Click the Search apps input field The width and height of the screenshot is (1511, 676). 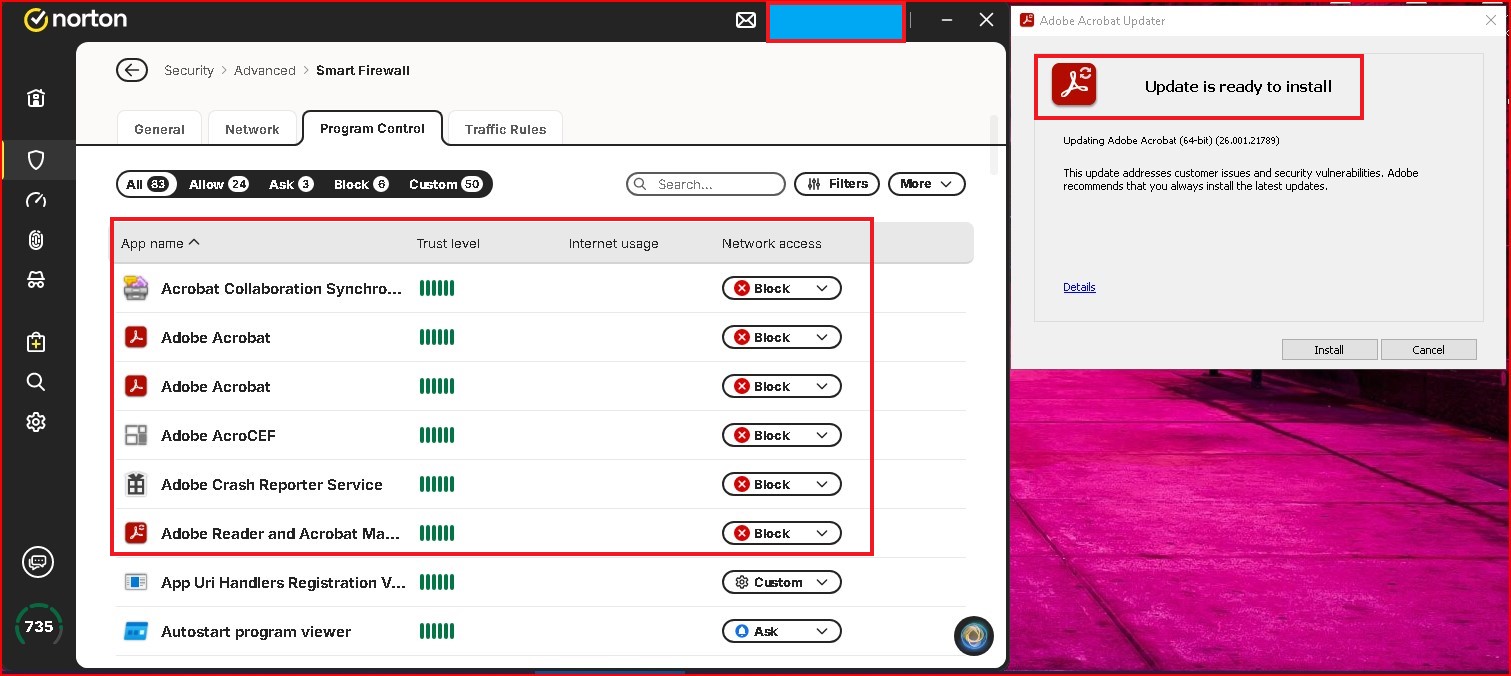[x=706, y=184]
